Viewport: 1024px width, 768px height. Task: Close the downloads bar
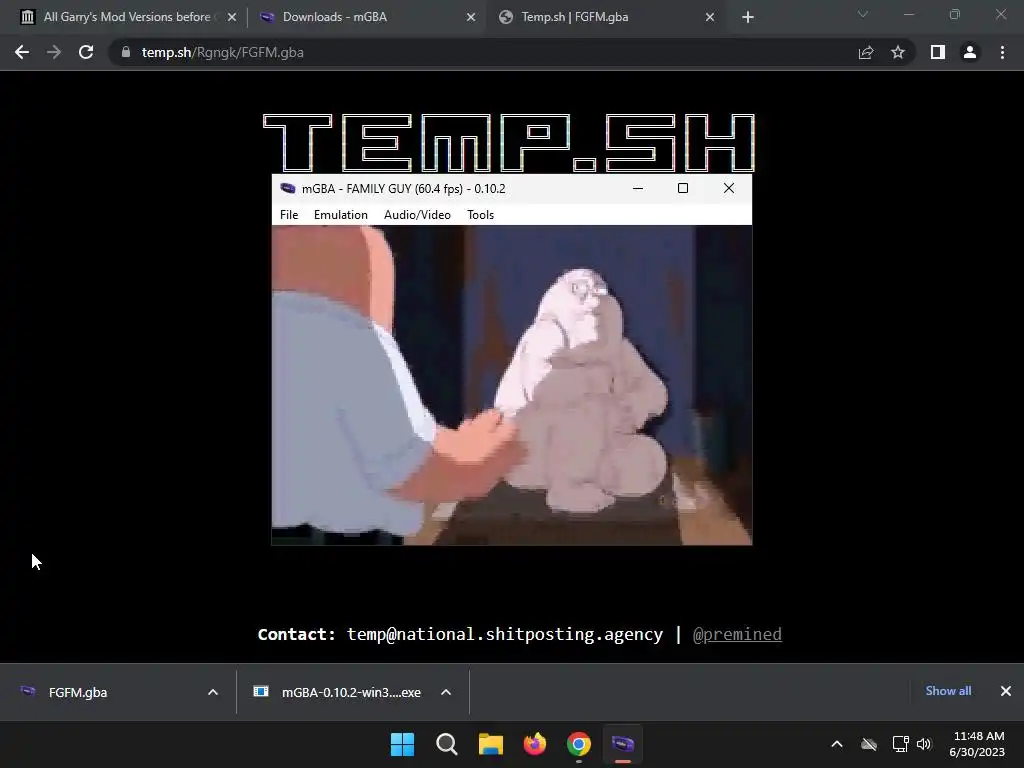coord(1006,691)
